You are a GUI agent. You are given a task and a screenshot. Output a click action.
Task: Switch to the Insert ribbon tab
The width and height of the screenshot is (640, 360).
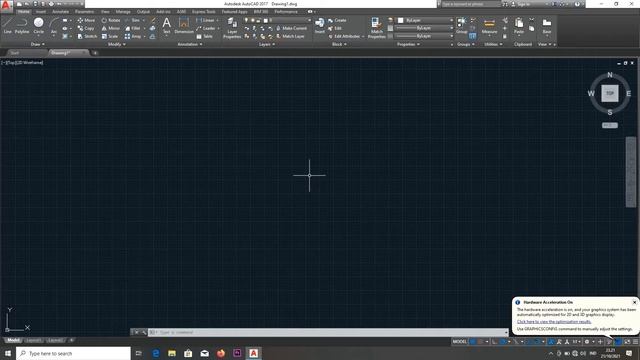pos(41,12)
